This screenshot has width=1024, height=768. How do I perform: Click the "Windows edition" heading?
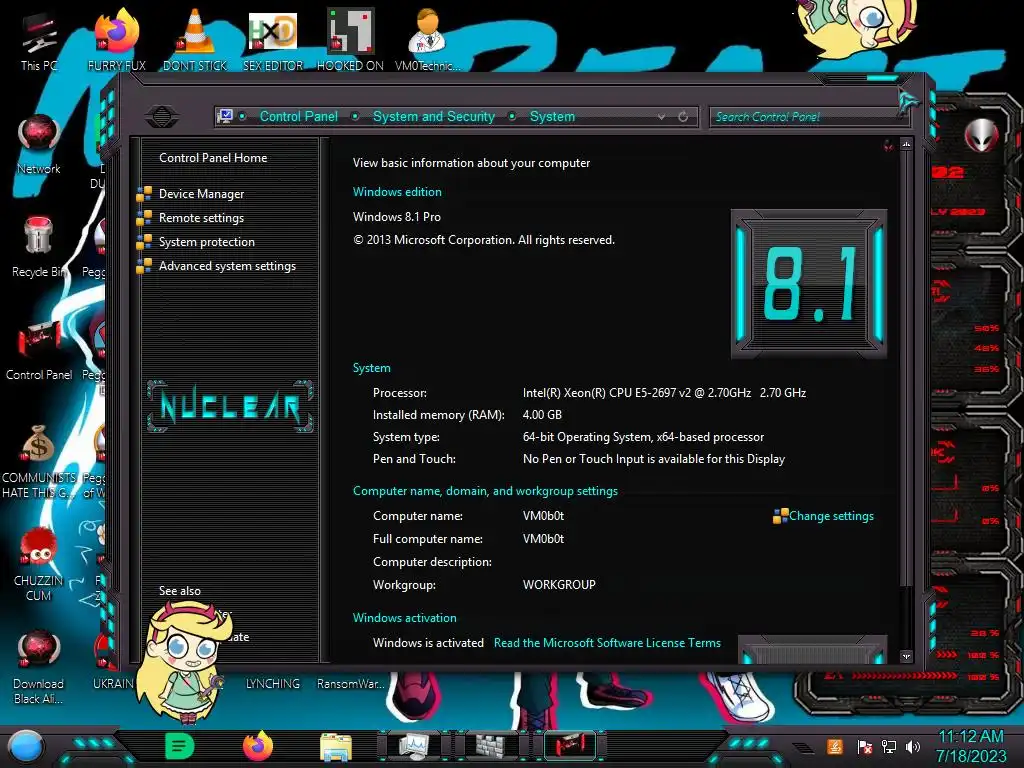pyautogui.click(x=397, y=192)
